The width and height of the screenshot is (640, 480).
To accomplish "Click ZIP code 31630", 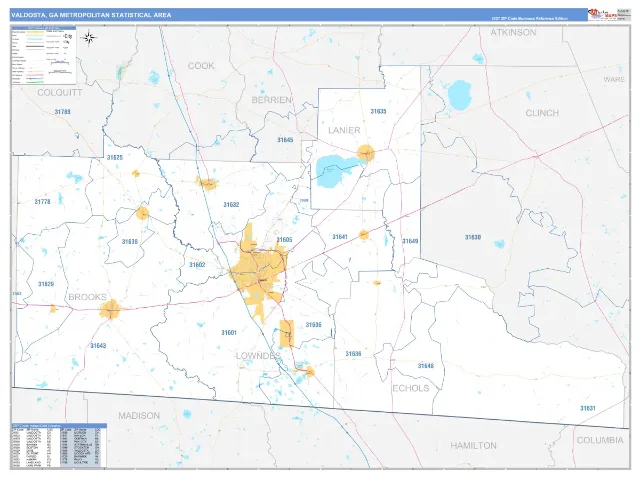I will click(x=473, y=237).
